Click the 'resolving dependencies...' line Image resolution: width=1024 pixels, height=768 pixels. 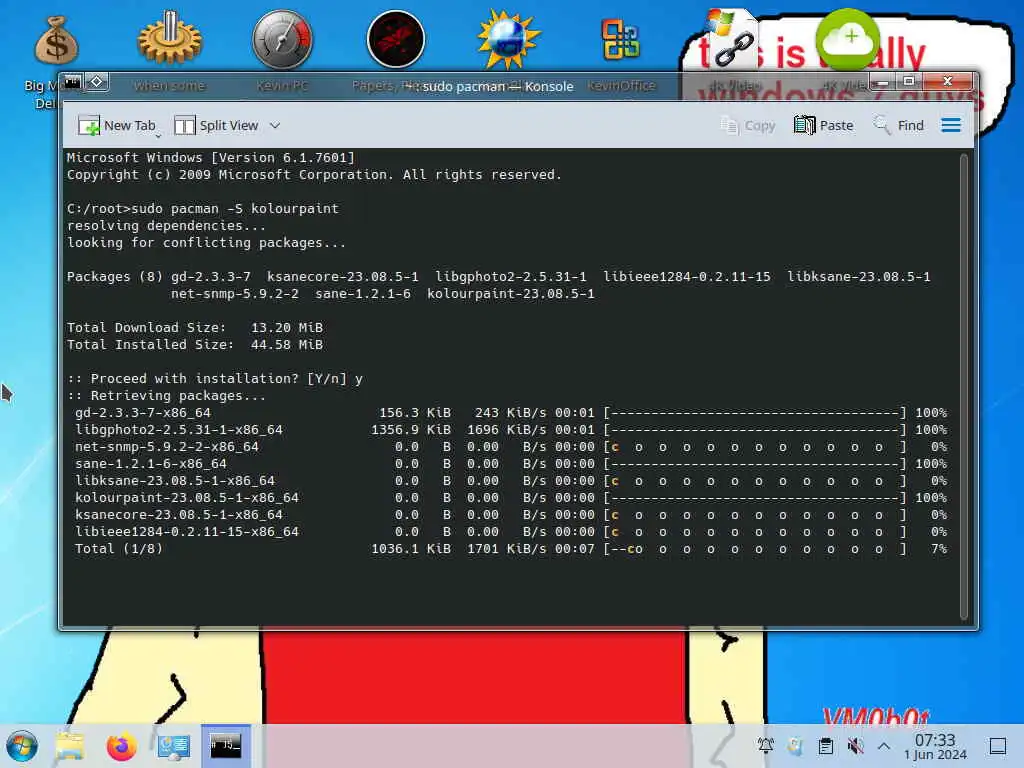pyautogui.click(x=166, y=225)
